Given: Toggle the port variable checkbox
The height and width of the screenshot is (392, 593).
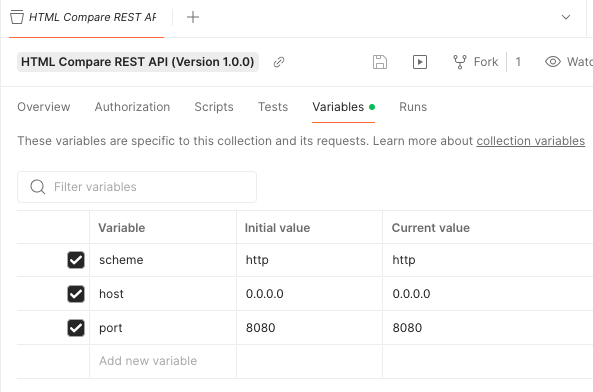Looking at the screenshot, I should [76, 328].
